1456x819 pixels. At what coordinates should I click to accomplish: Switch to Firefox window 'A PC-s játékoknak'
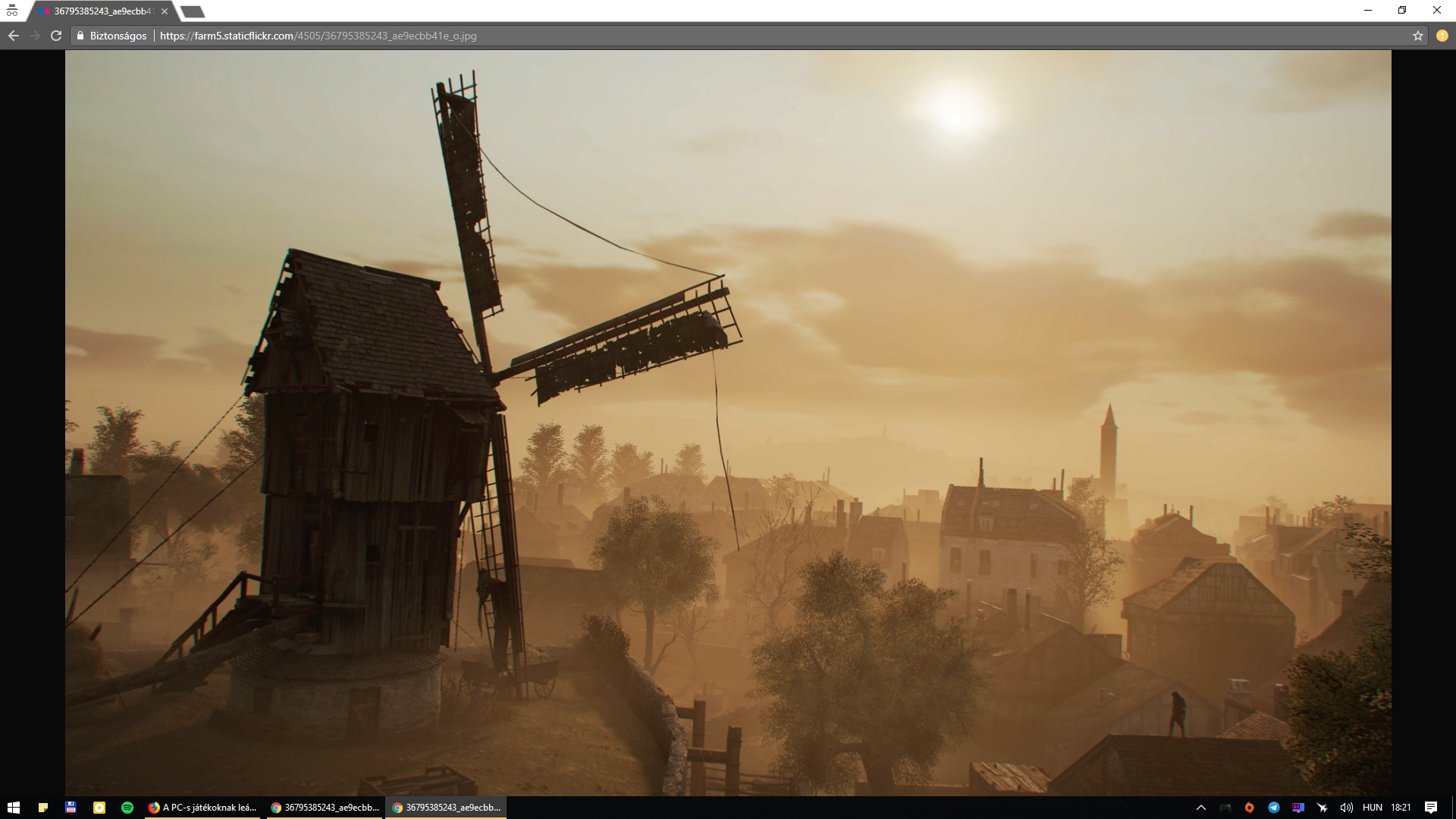(203, 808)
